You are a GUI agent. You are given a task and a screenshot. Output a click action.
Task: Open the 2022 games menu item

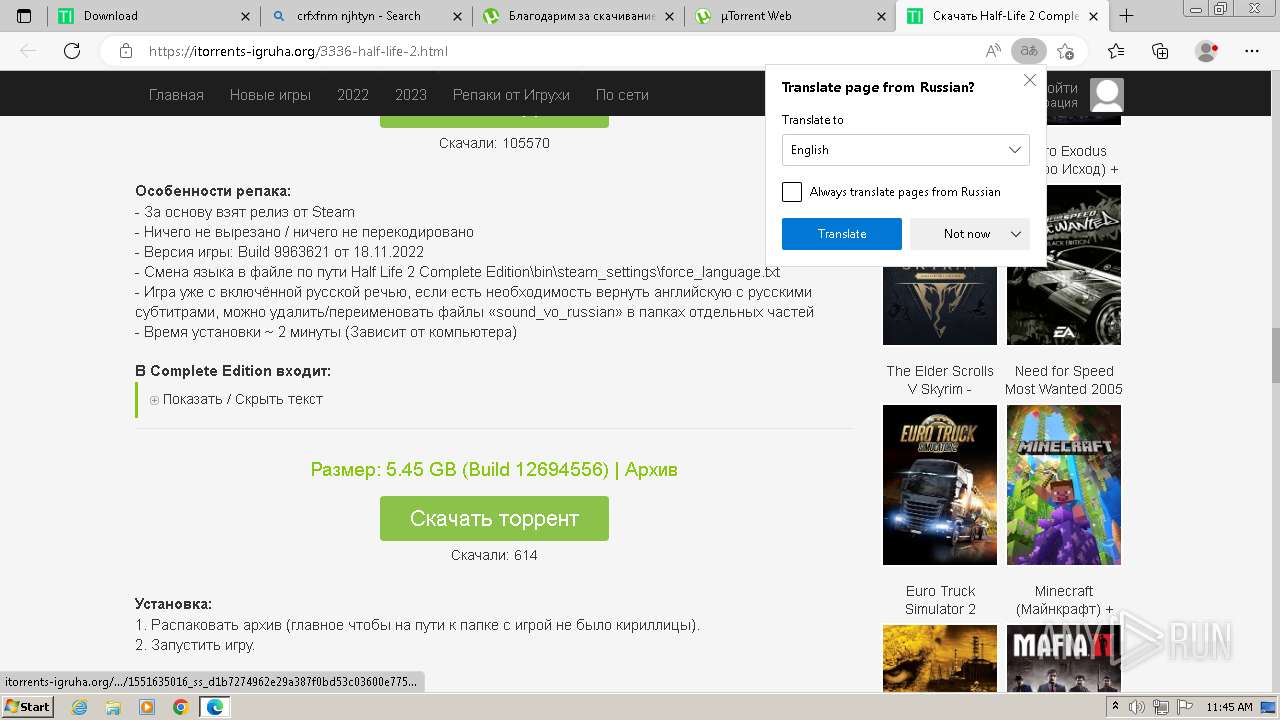pos(353,95)
